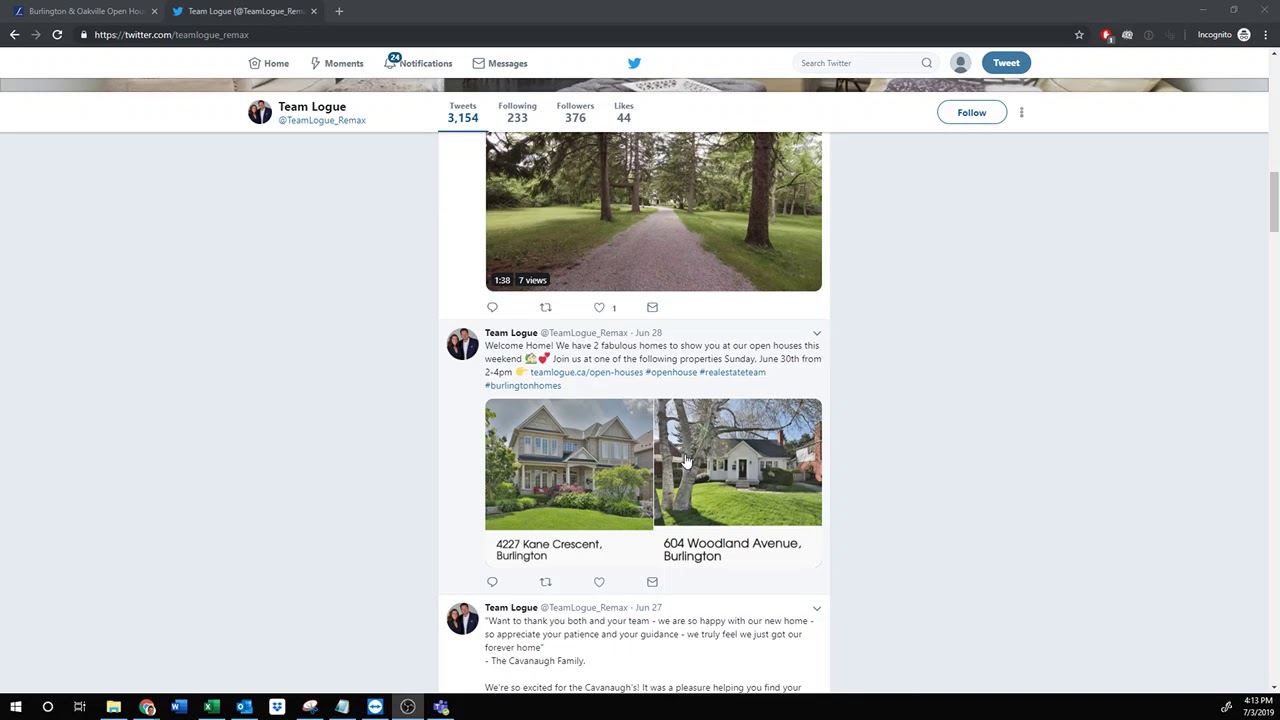
Task: Open Task View on the taskbar
Action: point(80,707)
